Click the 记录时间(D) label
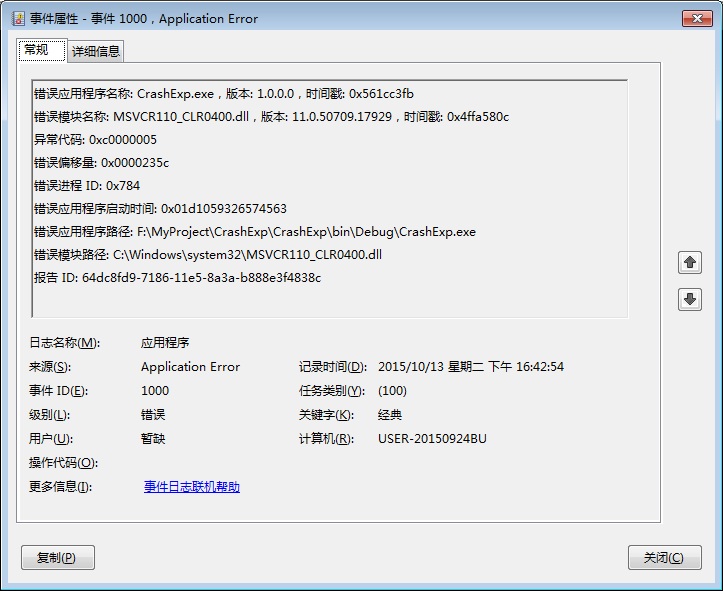 333,367
